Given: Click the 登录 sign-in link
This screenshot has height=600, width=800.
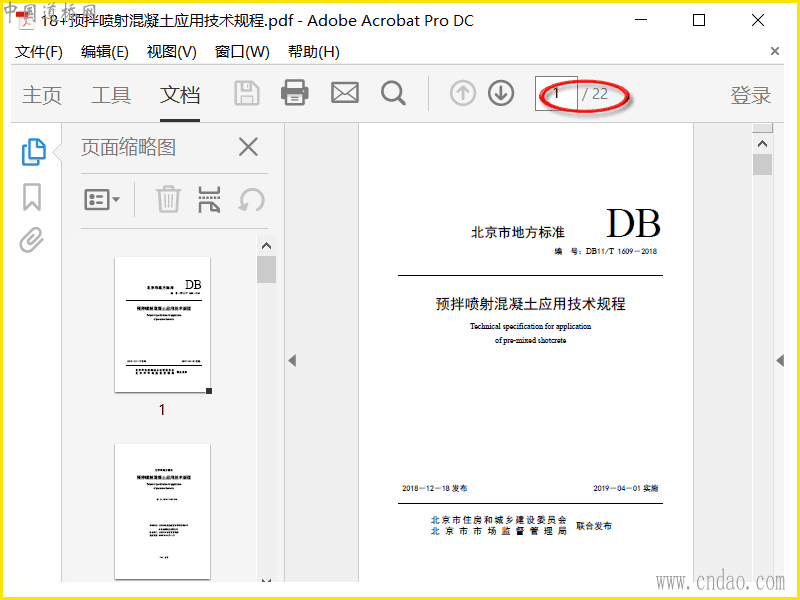Looking at the screenshot, I should click(x=751, y=95).
